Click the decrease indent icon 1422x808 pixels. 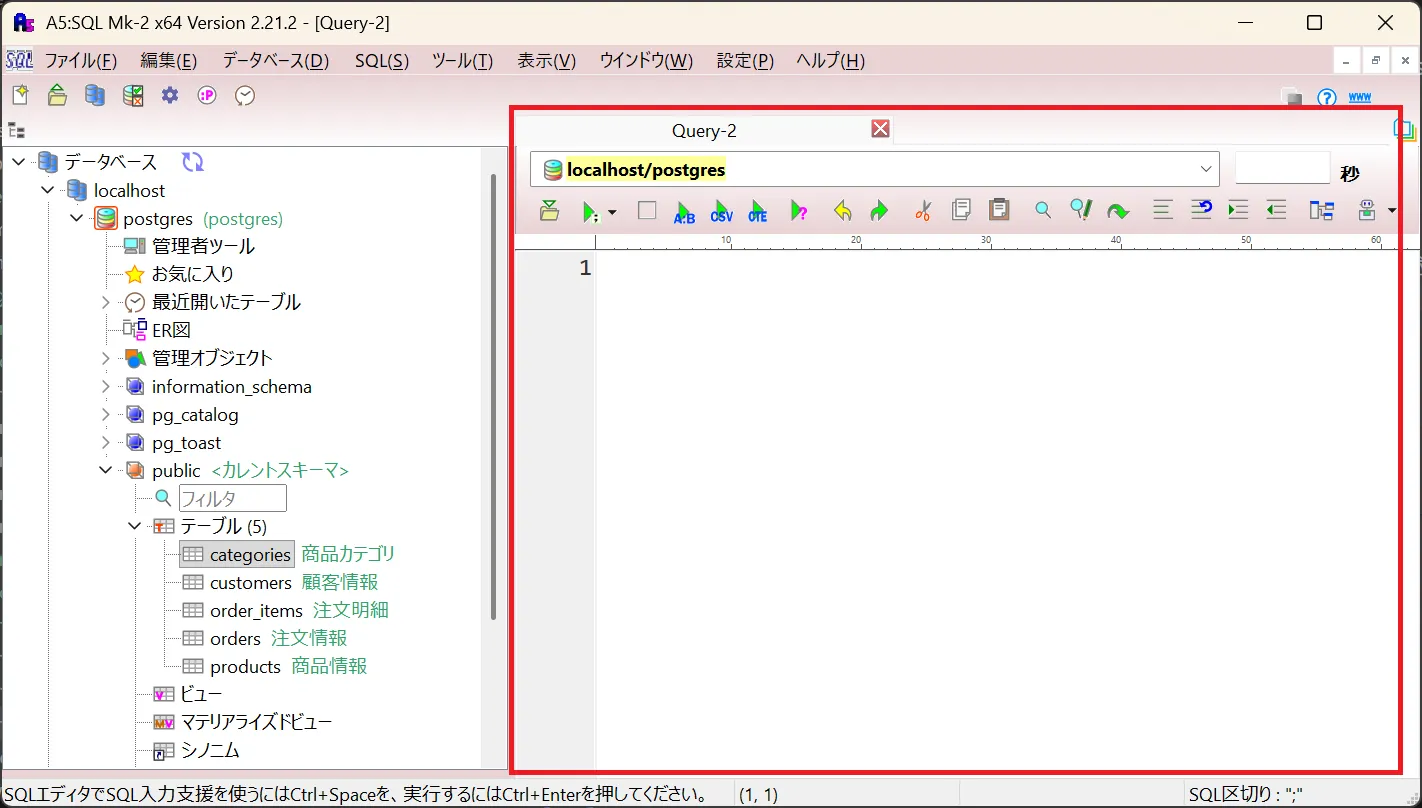(x=1276, y=210)
